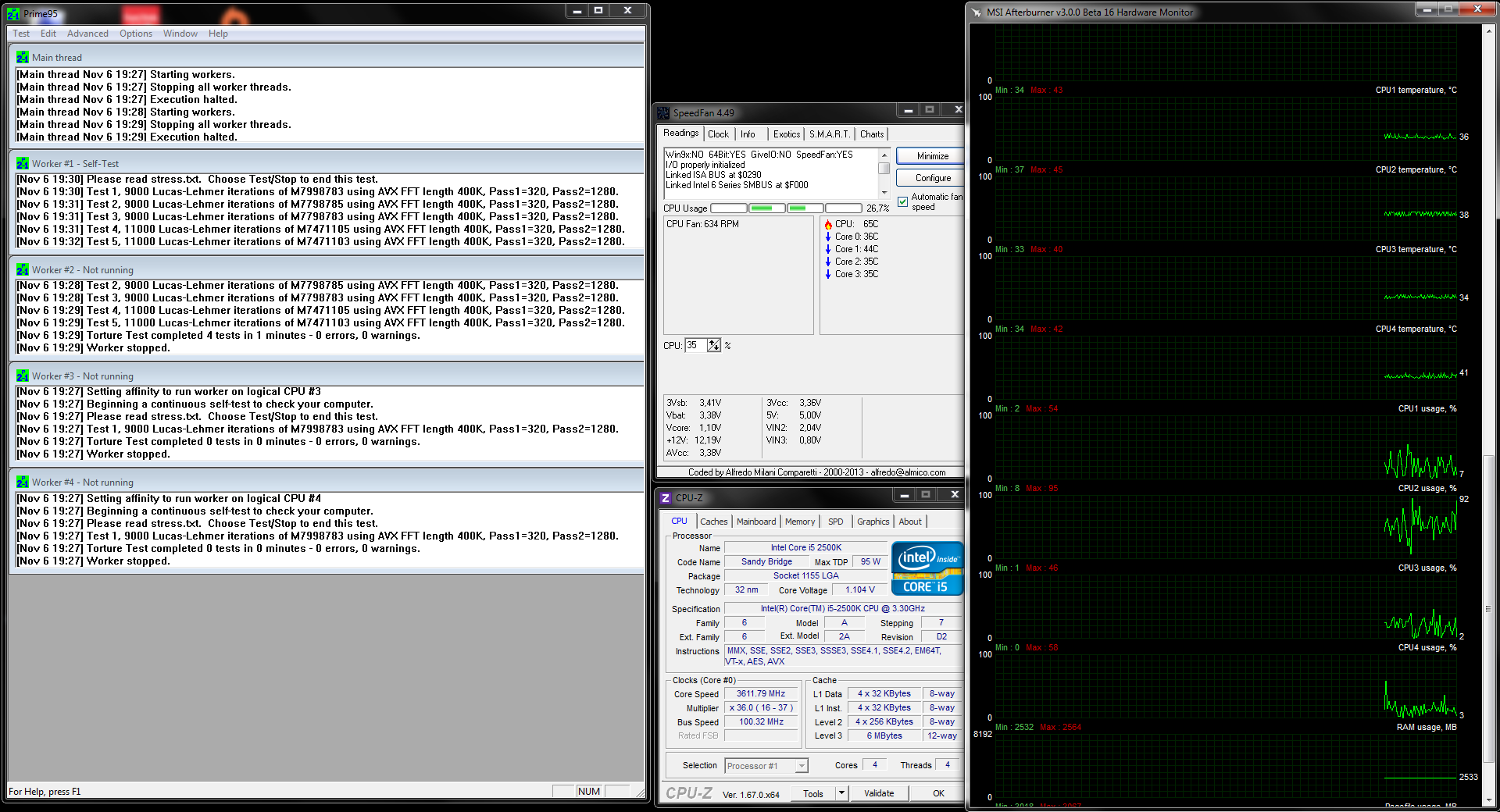Click the "CPU Fan: 634 RPM" reading
The image size is (1500, 812).
click(x=702, y=224)
